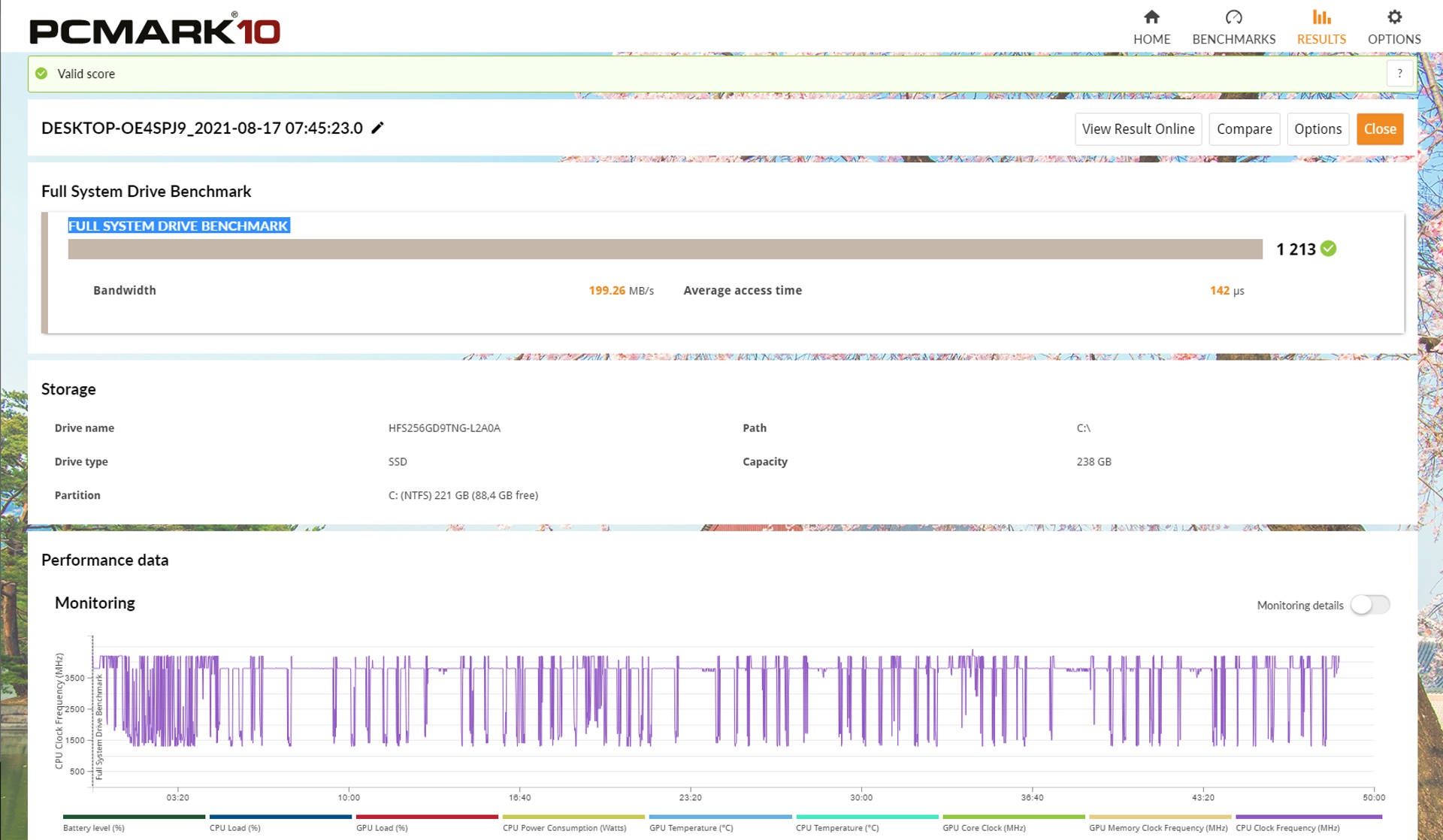Click the Monitoring section heading
This screenshot has height=840, width=1443.
[x=95, y=603]
